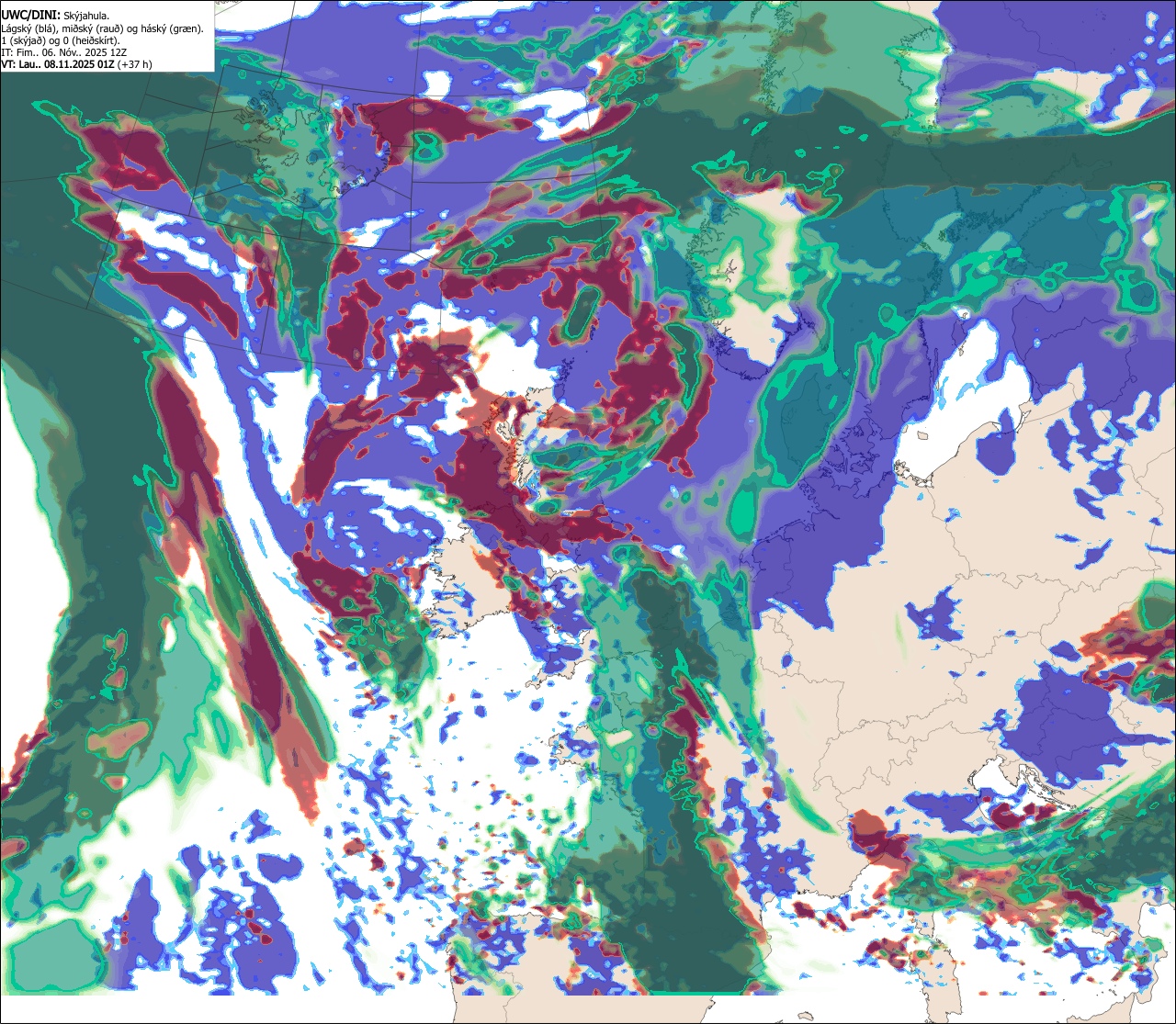
Task: Click the 'VT: Lau.. 08.11.2025 01Z' text
Action: (58, 64)
